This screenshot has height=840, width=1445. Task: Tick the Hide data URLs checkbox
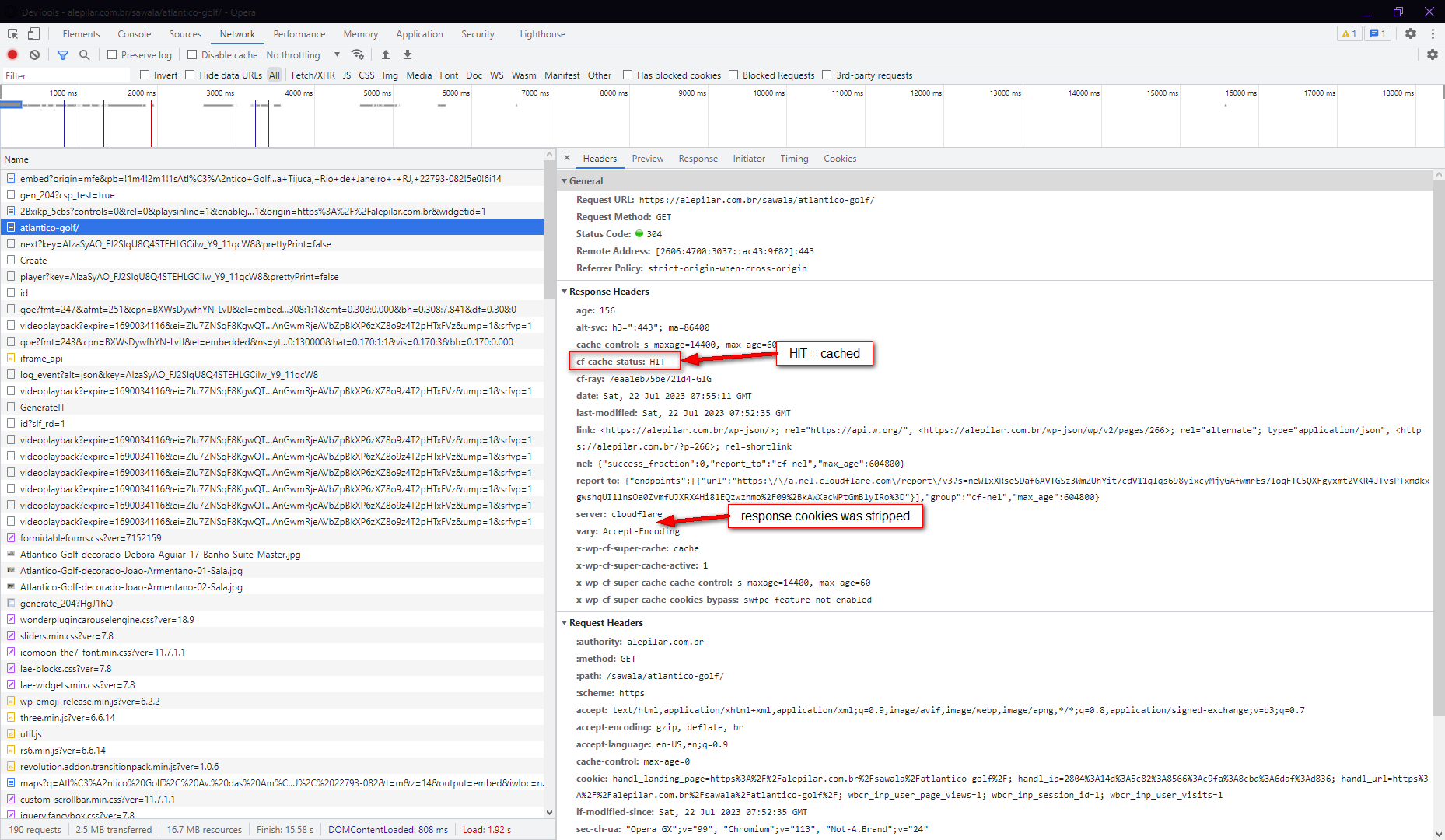click(x=190, y=75)
